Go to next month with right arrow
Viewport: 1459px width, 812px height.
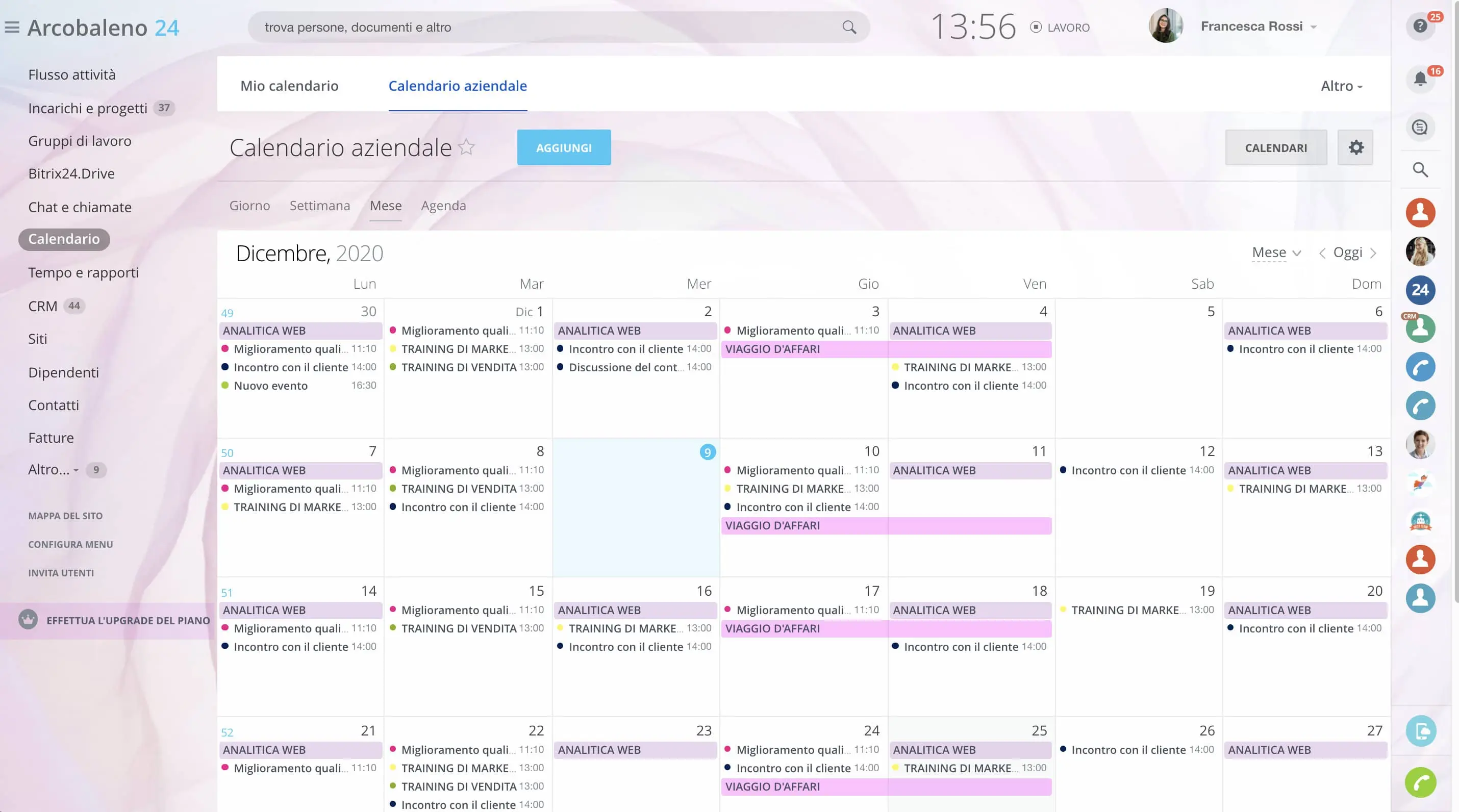coord(1373,253)
